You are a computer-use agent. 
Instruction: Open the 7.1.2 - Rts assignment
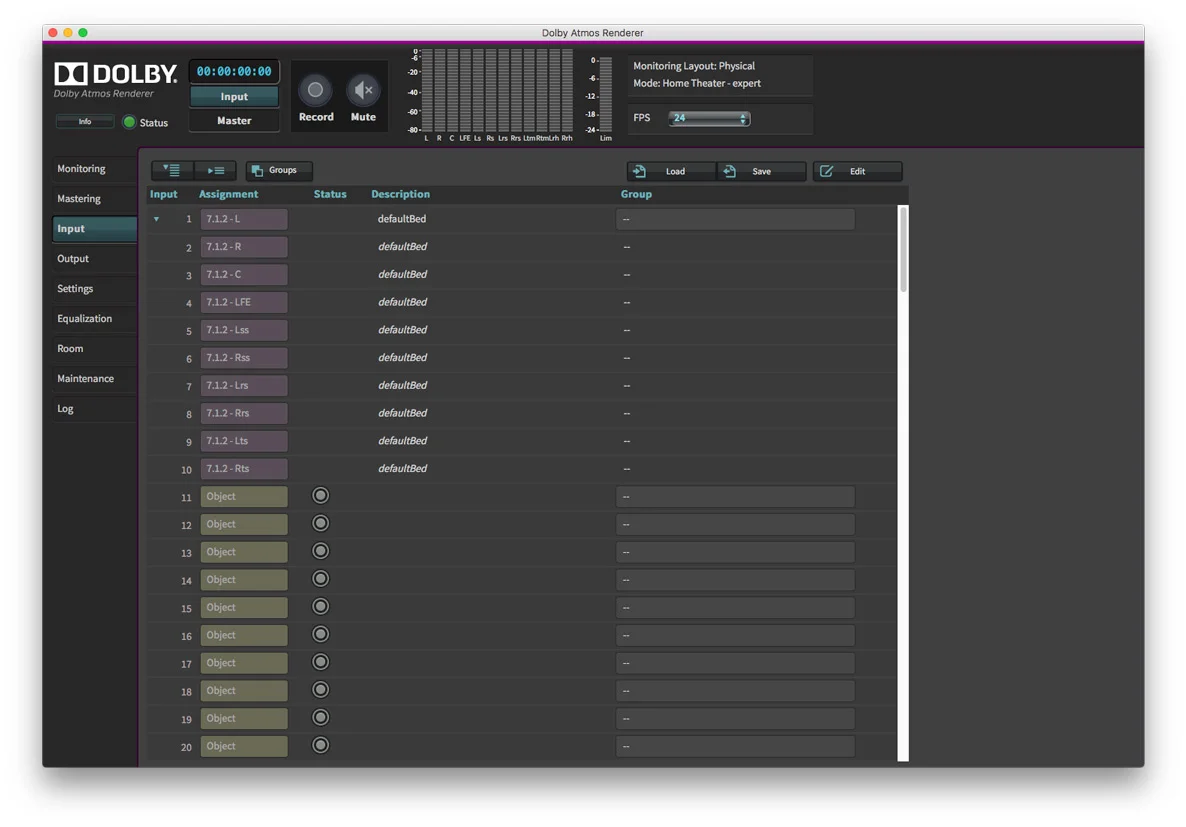tap(244, 468)
